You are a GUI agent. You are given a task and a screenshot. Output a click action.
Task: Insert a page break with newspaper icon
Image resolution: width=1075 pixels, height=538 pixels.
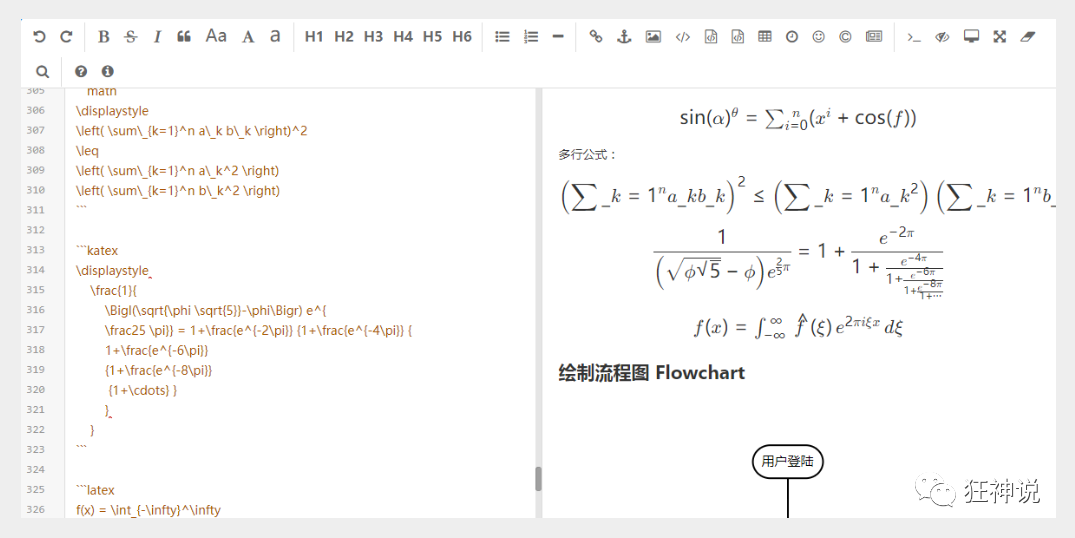coord(873,36)
